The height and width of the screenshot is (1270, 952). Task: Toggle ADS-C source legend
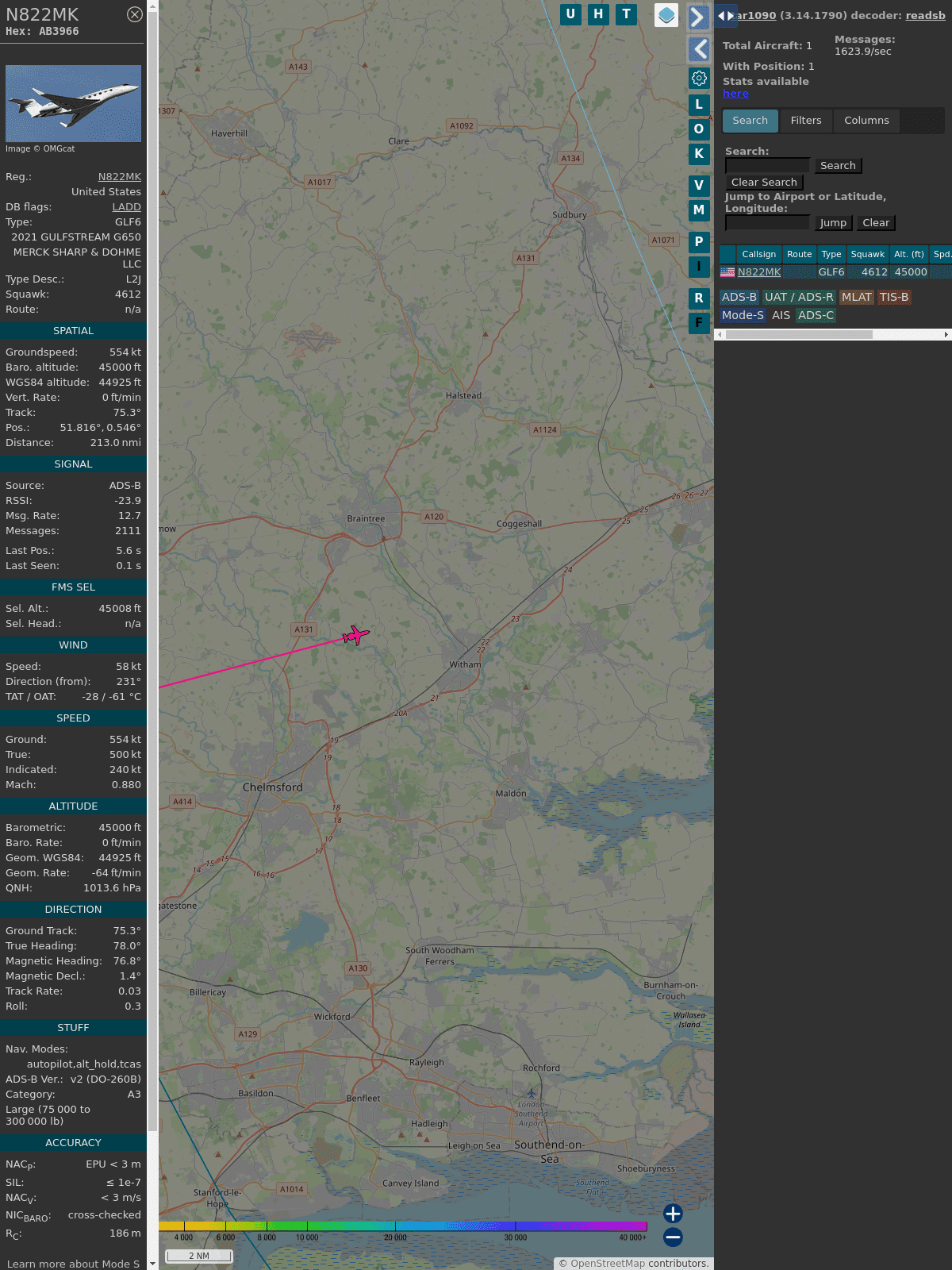tap(816, 315)
